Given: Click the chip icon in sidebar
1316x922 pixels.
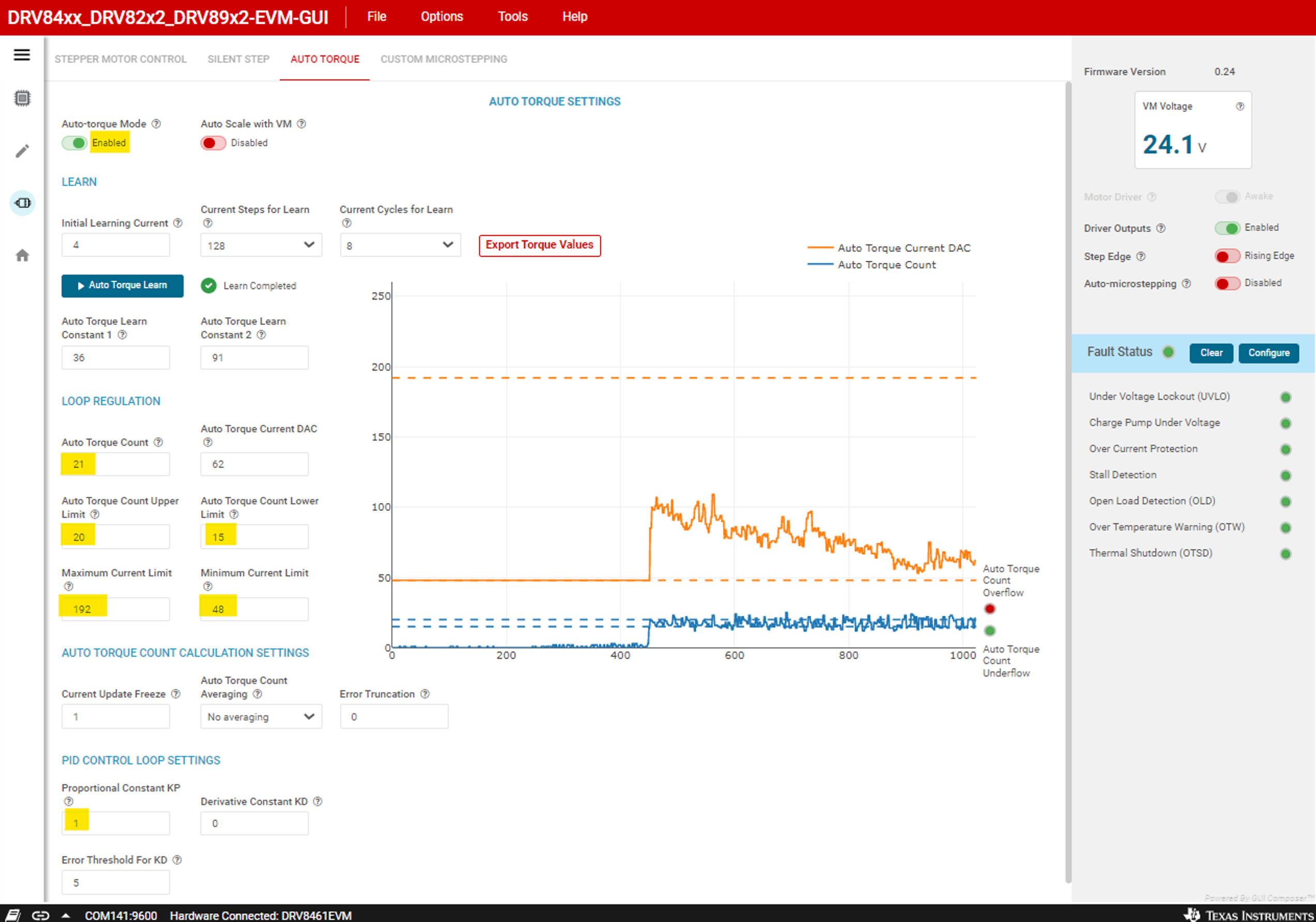Looking at the screenshot, I should (22, 98).
